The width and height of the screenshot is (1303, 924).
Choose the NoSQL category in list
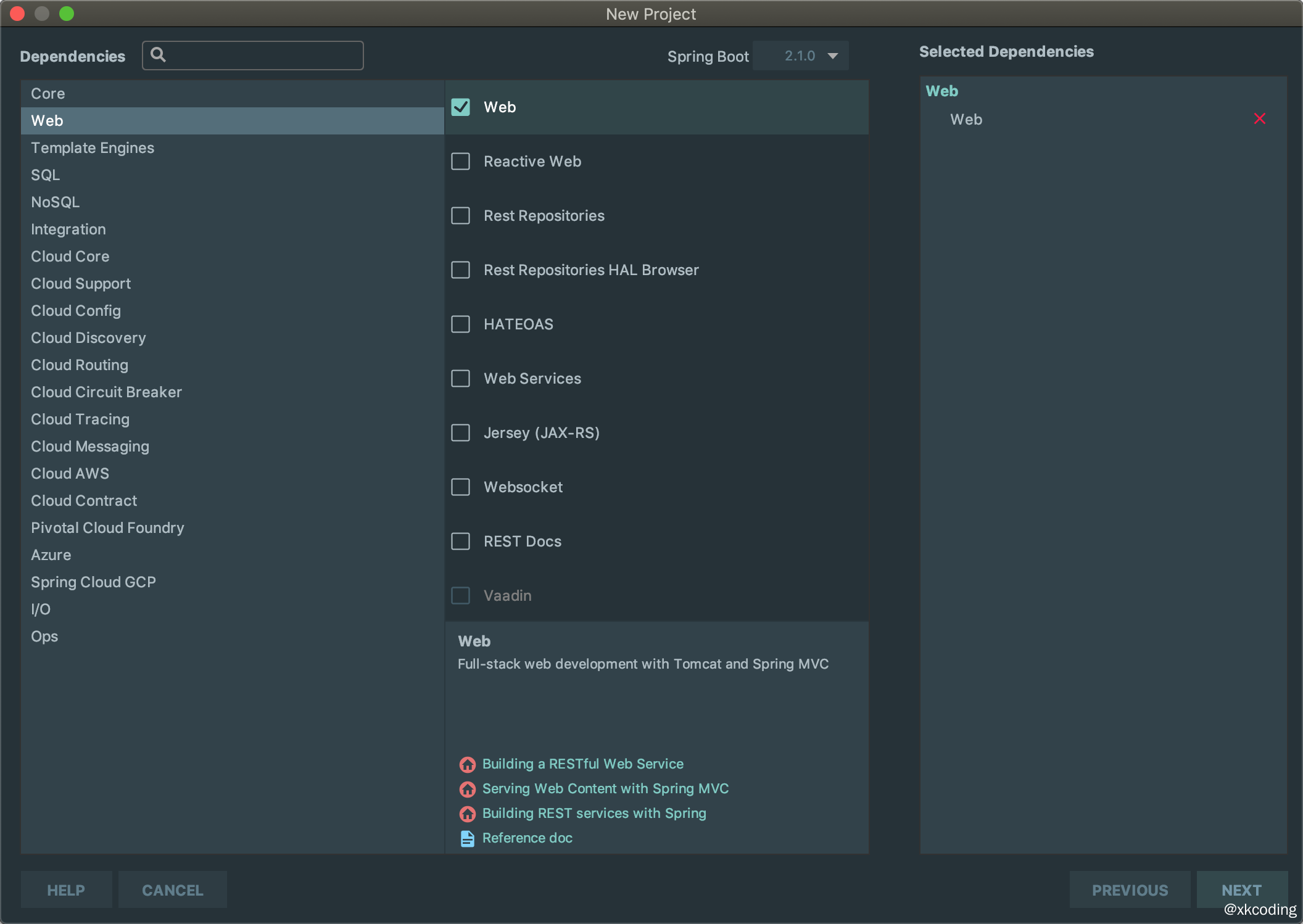coord(56,202)
